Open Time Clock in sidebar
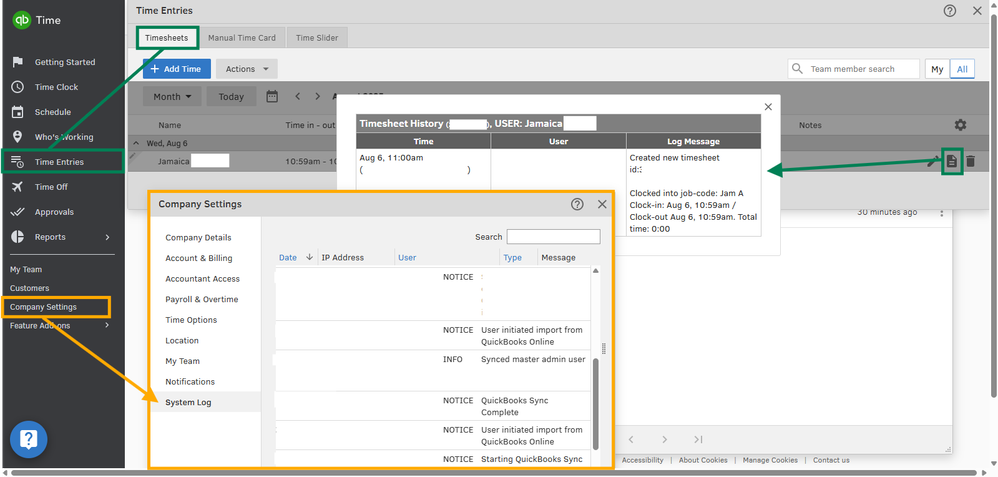This screenshot has width=998, height=477. (56, 87)
